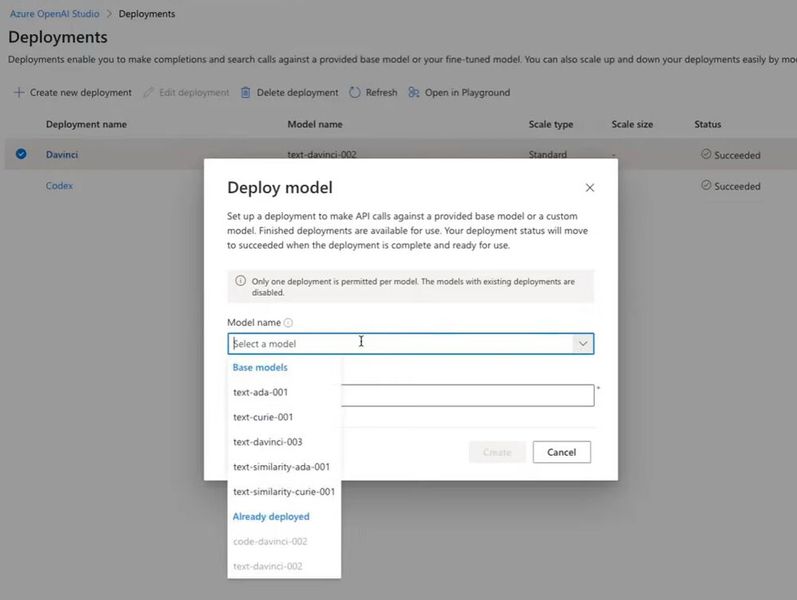797x600 pixels.
Task: Click the Deploy model dialog title
Action: click(x=280, y=188)
